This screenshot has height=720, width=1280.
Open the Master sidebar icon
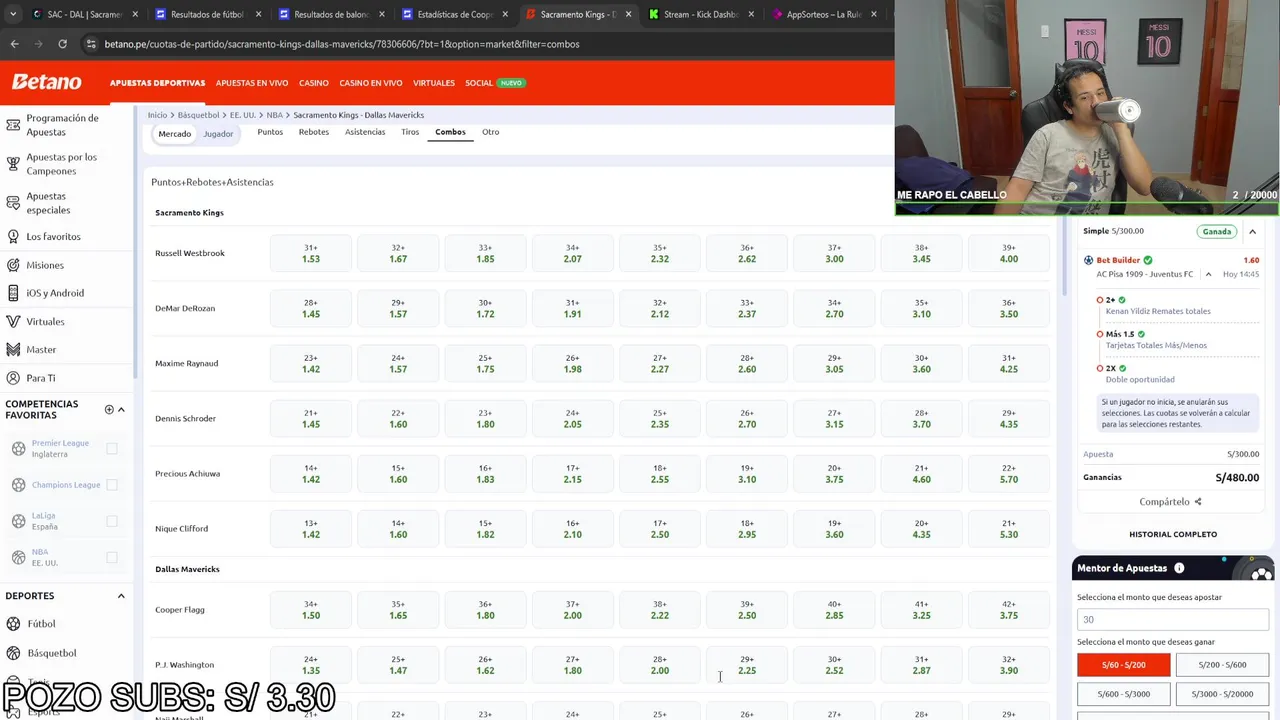(x=13, y=349)
